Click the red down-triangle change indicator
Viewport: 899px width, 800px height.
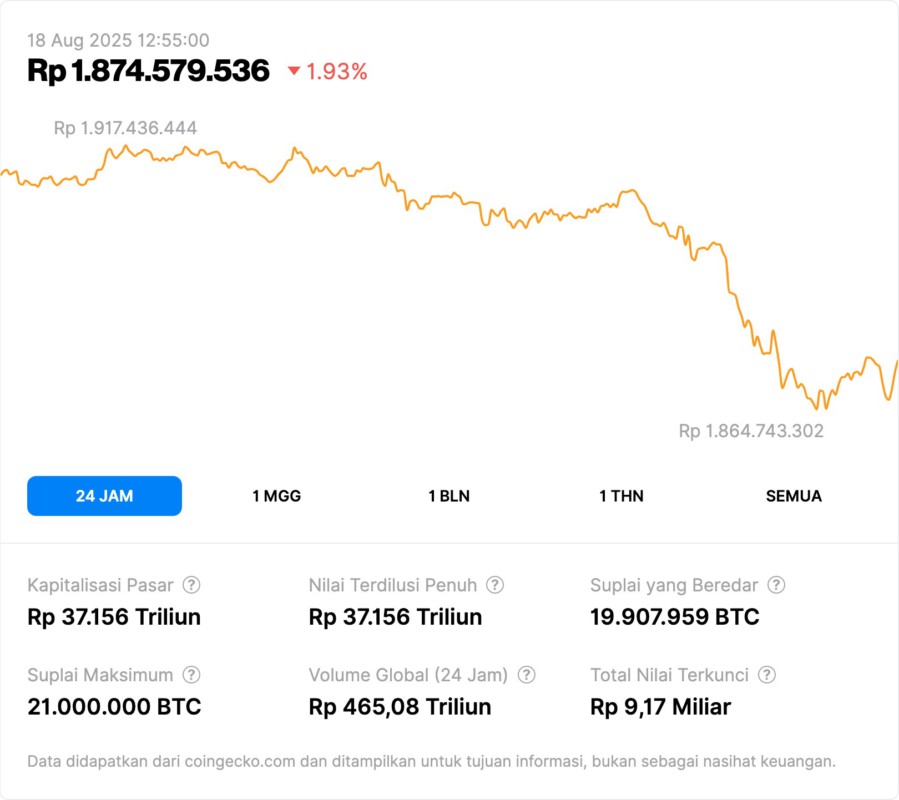(x=294, y=71)
